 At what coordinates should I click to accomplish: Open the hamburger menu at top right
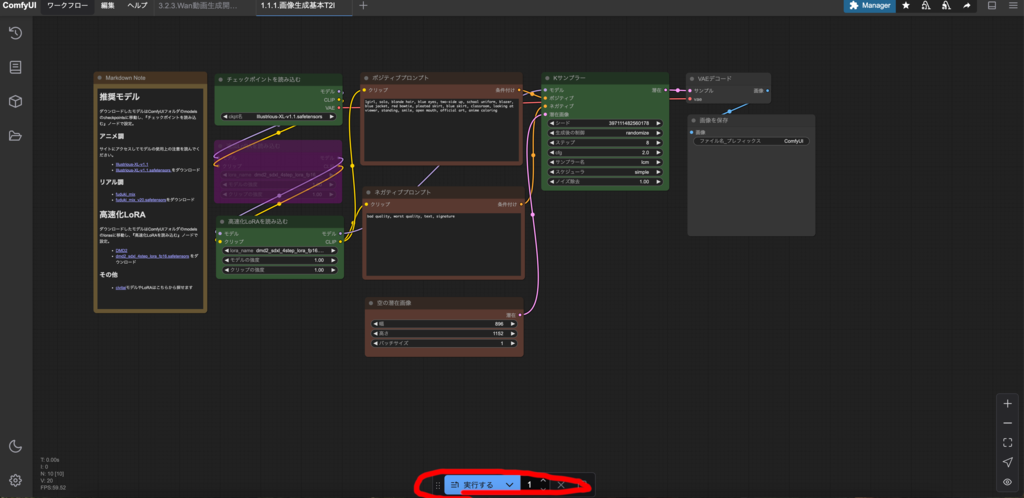click(x=1012, y=6)
